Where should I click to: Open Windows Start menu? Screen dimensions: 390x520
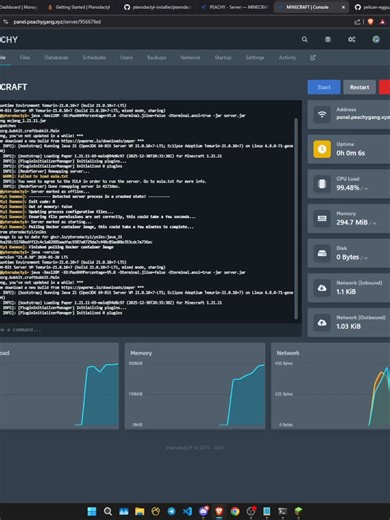(x=92, y=511)
